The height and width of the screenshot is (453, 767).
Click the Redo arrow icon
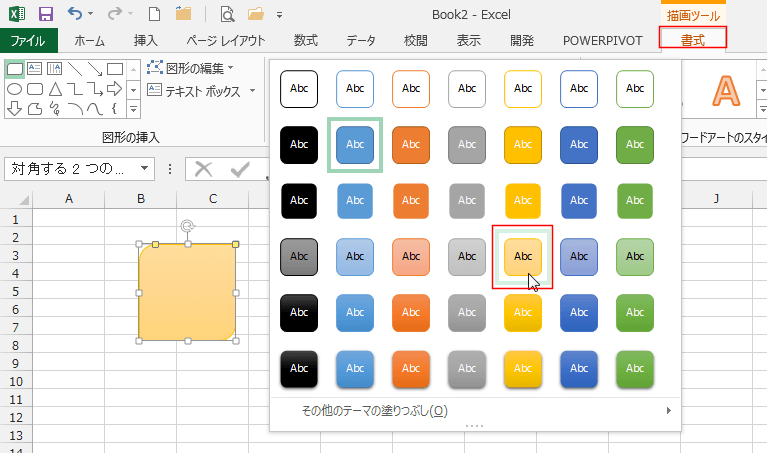point(114,14)
